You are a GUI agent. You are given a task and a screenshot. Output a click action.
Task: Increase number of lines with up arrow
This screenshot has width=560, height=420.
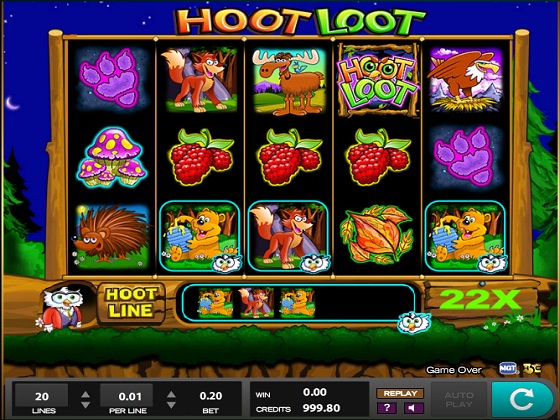pos(85,395)
